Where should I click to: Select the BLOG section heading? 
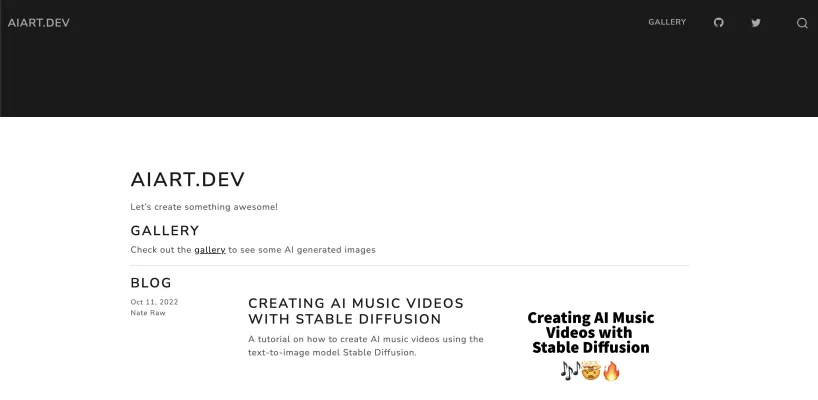click(151, 283)
